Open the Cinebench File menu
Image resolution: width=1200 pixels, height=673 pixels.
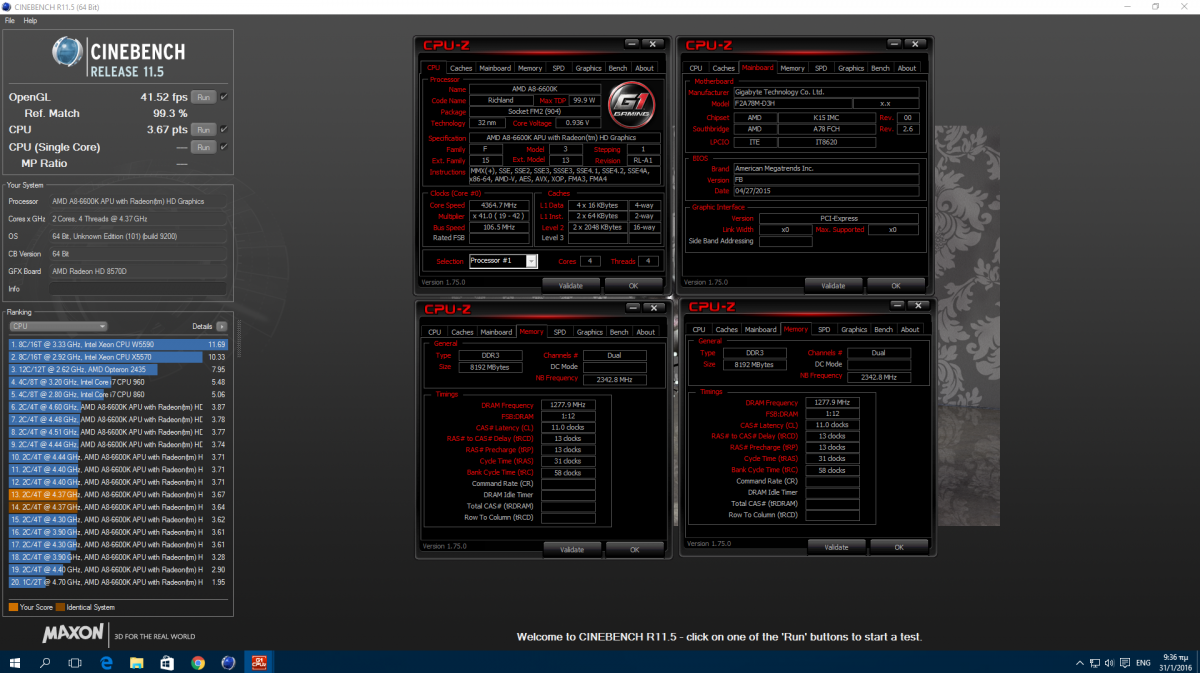[x=9, y=20]
